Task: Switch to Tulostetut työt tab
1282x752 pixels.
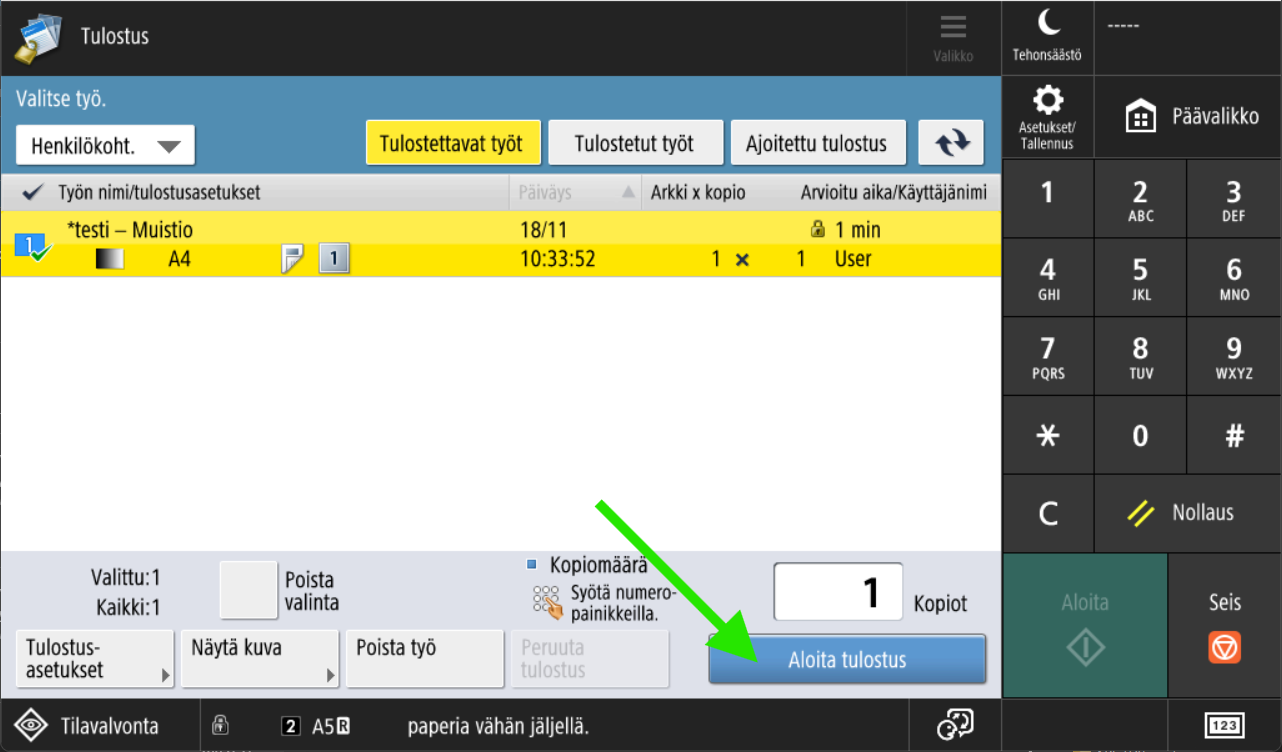Action: coord(634,143)
